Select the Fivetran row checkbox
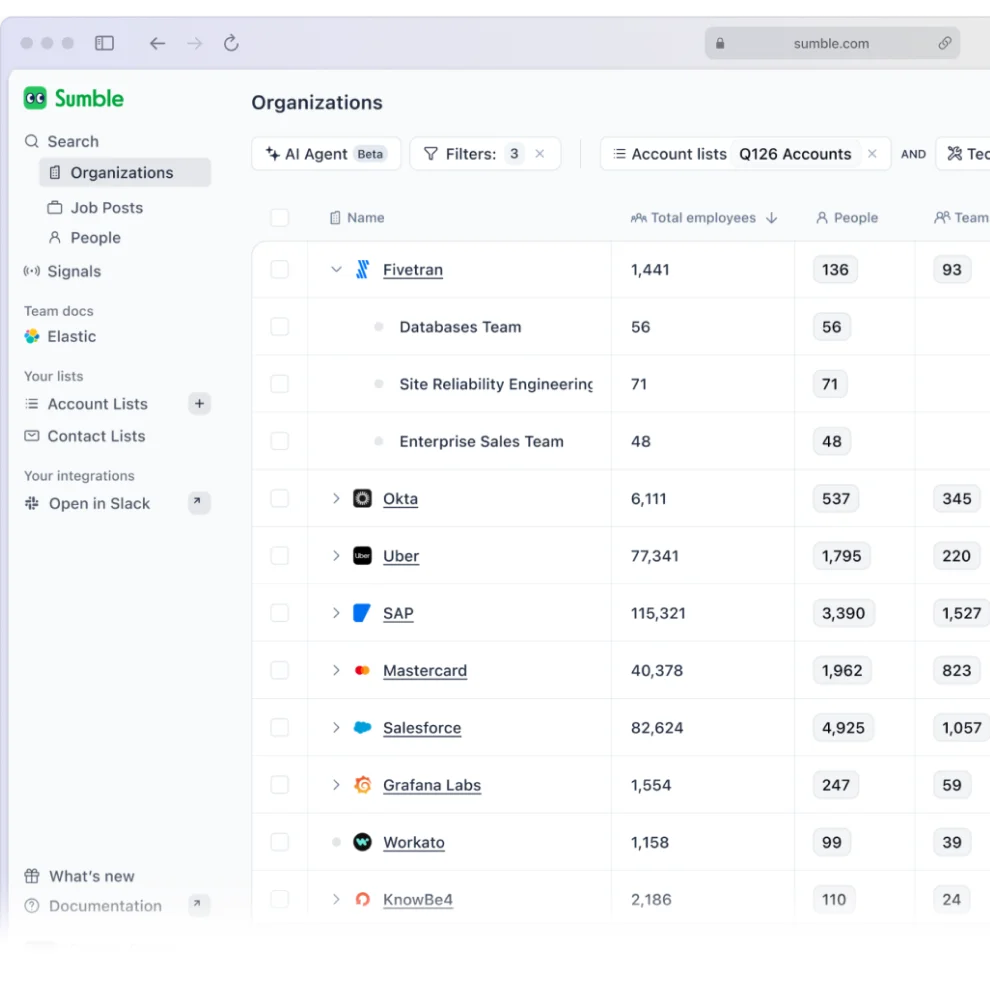Viewport: 990px width, 999px height. point(280,270)
